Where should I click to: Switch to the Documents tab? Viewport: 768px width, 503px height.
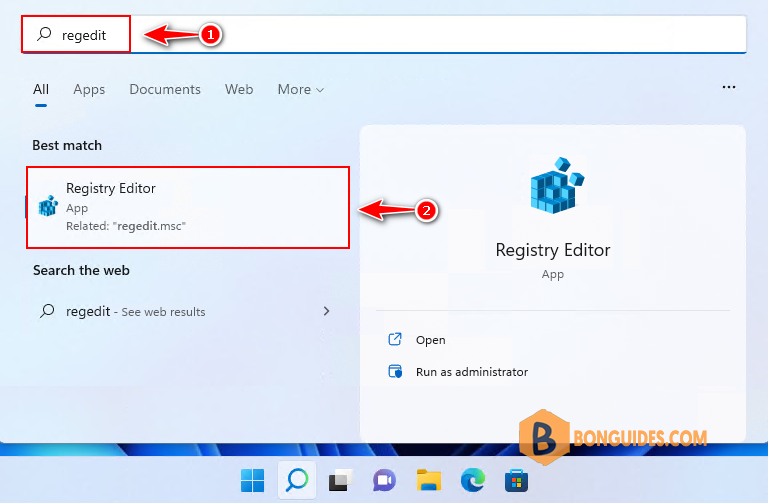tap(165, 89)
